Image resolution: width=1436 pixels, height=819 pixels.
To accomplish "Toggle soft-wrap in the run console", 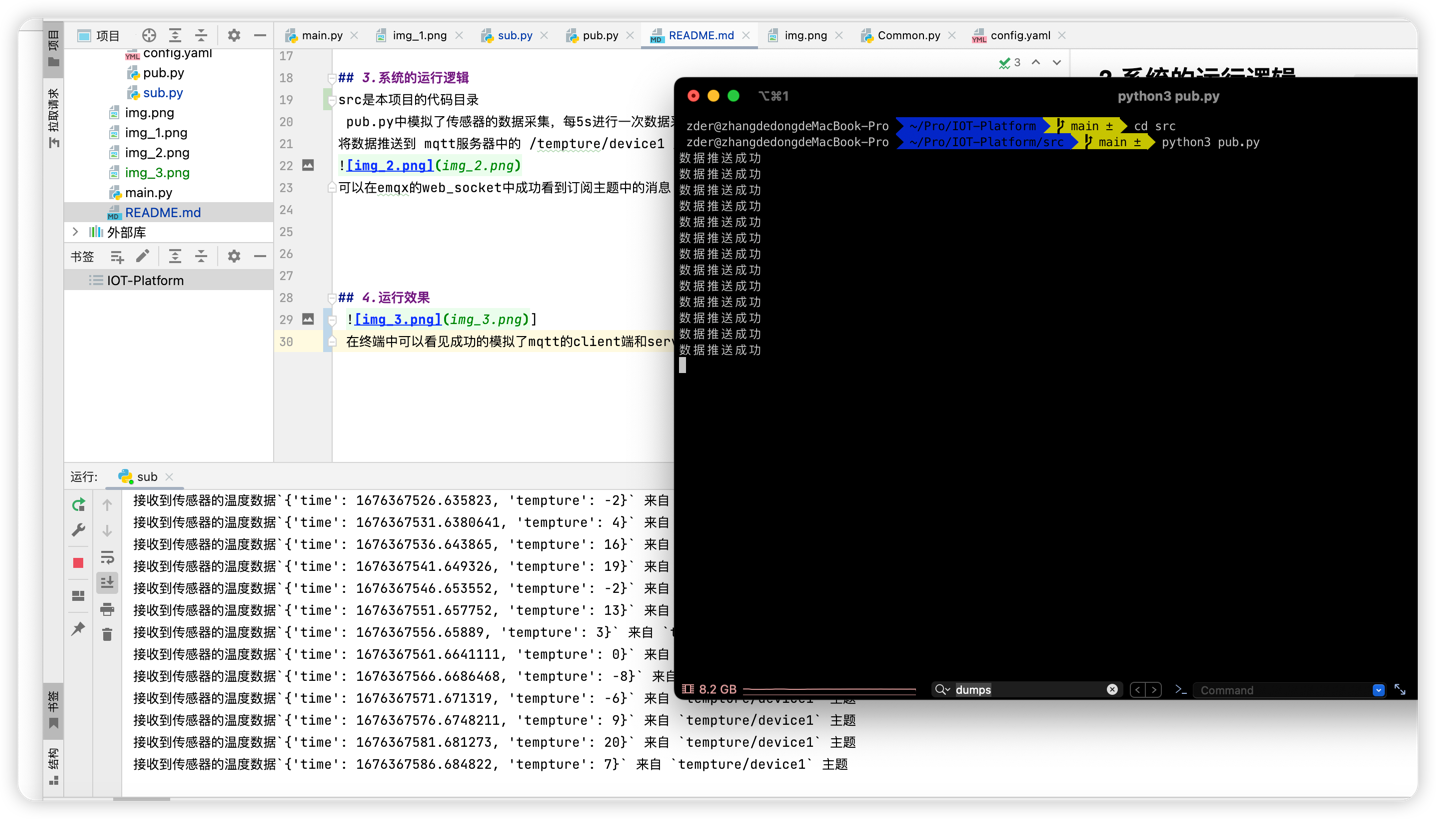I will click(x=107, y=557).
